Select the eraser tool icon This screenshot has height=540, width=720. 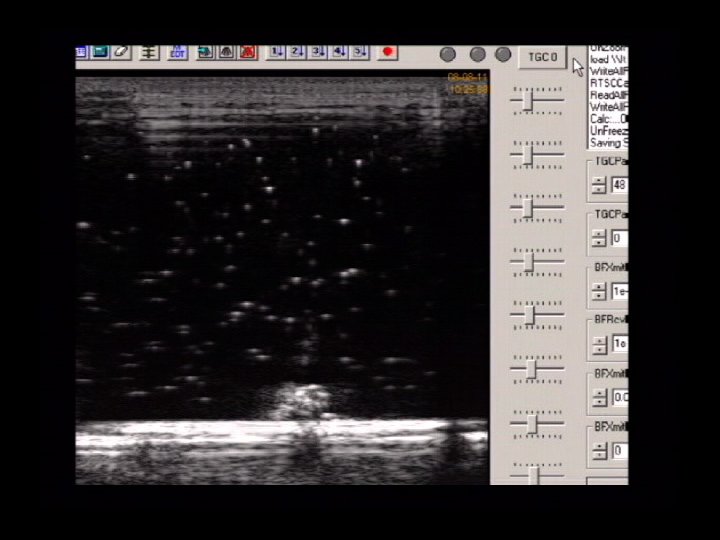[x=122, y=52]
